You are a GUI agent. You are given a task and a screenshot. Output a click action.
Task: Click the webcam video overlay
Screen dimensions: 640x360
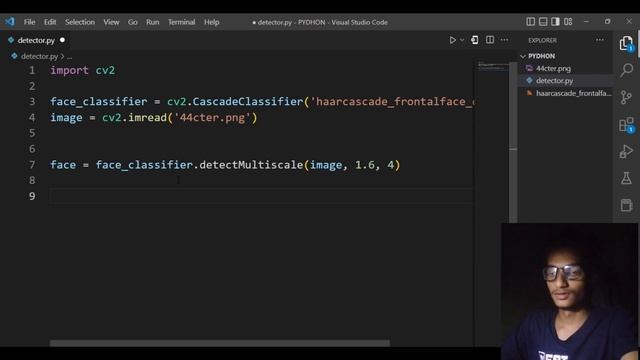[570, 291]
